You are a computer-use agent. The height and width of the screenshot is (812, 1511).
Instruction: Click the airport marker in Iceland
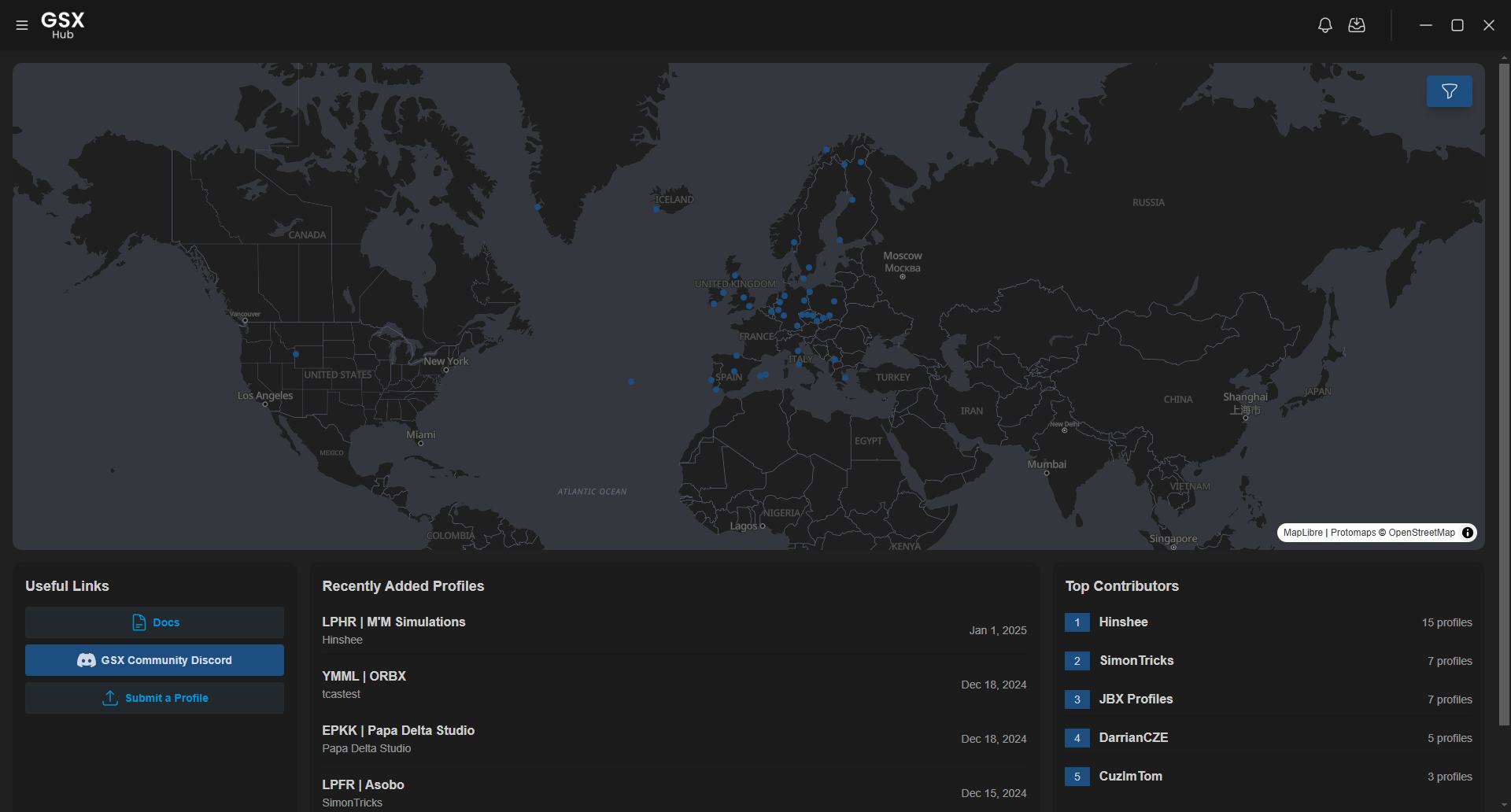(x=656, y=209)
